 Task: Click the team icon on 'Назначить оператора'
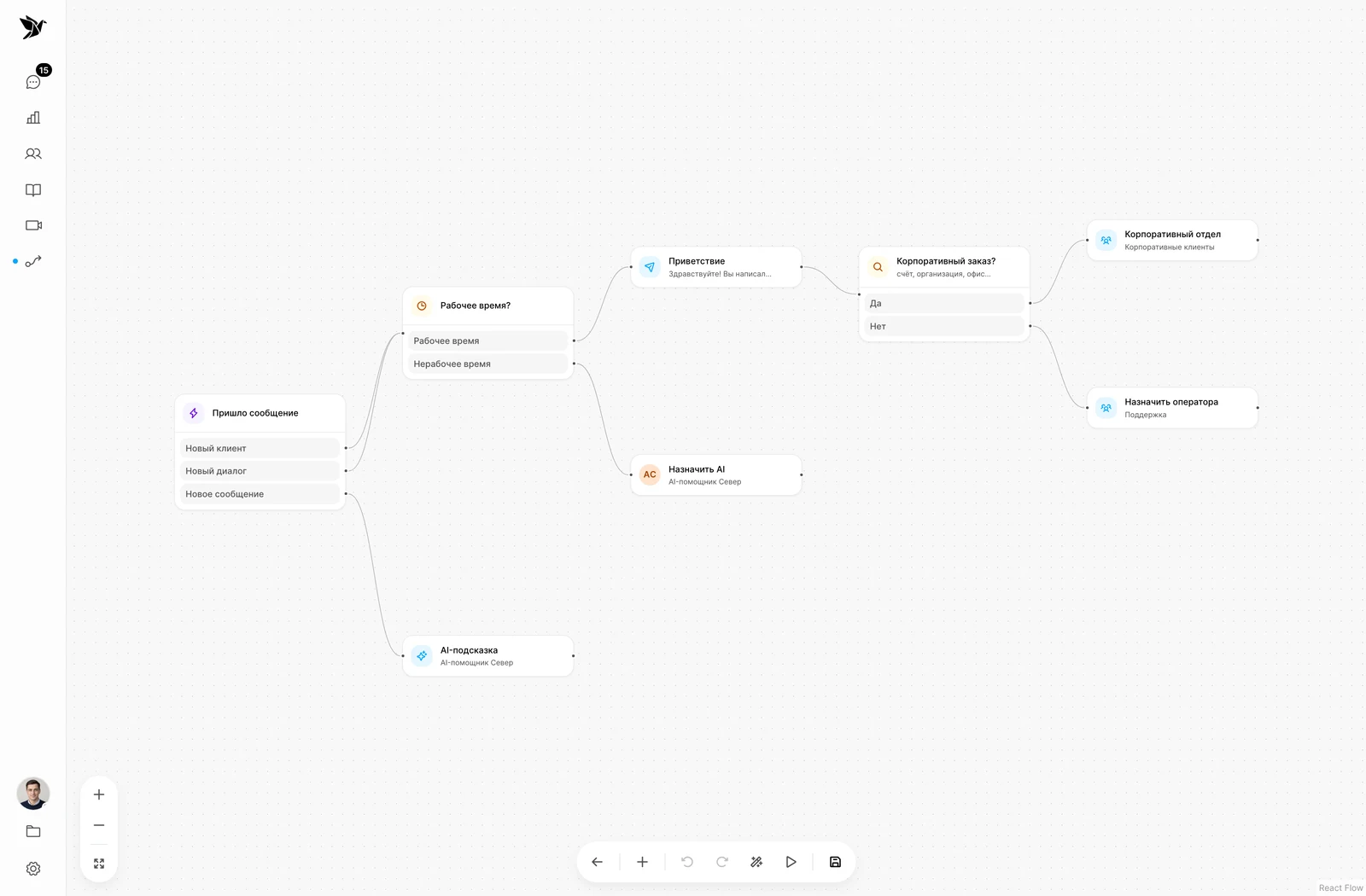click(1106, 408)
